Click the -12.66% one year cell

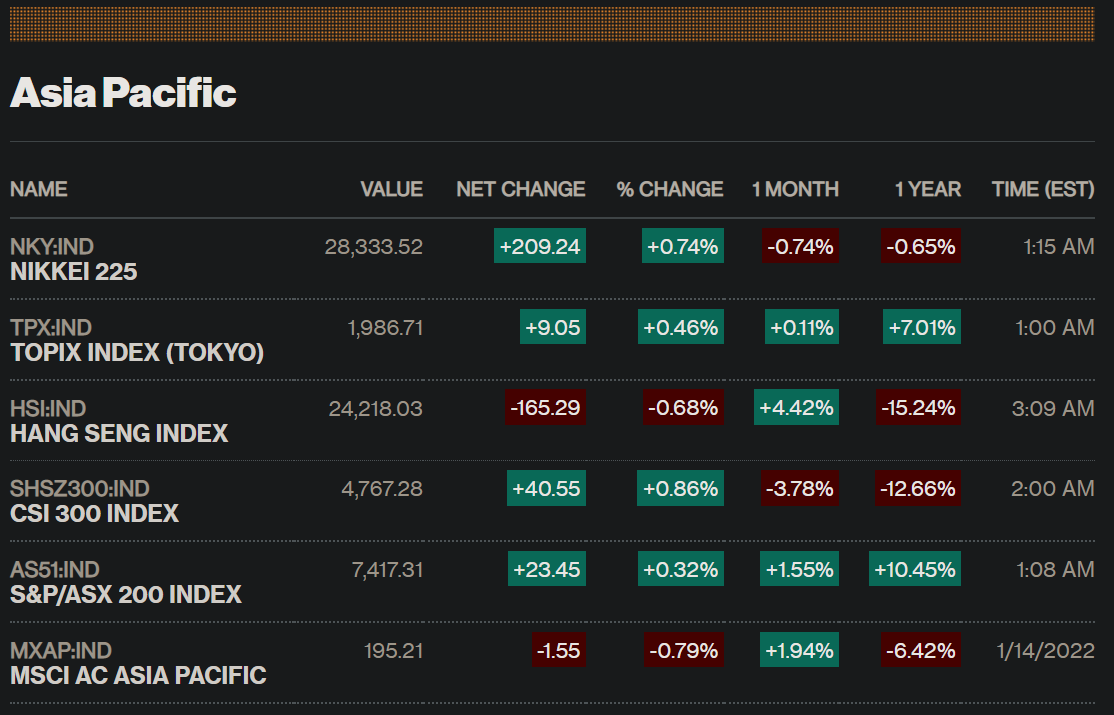coord(918,488)
